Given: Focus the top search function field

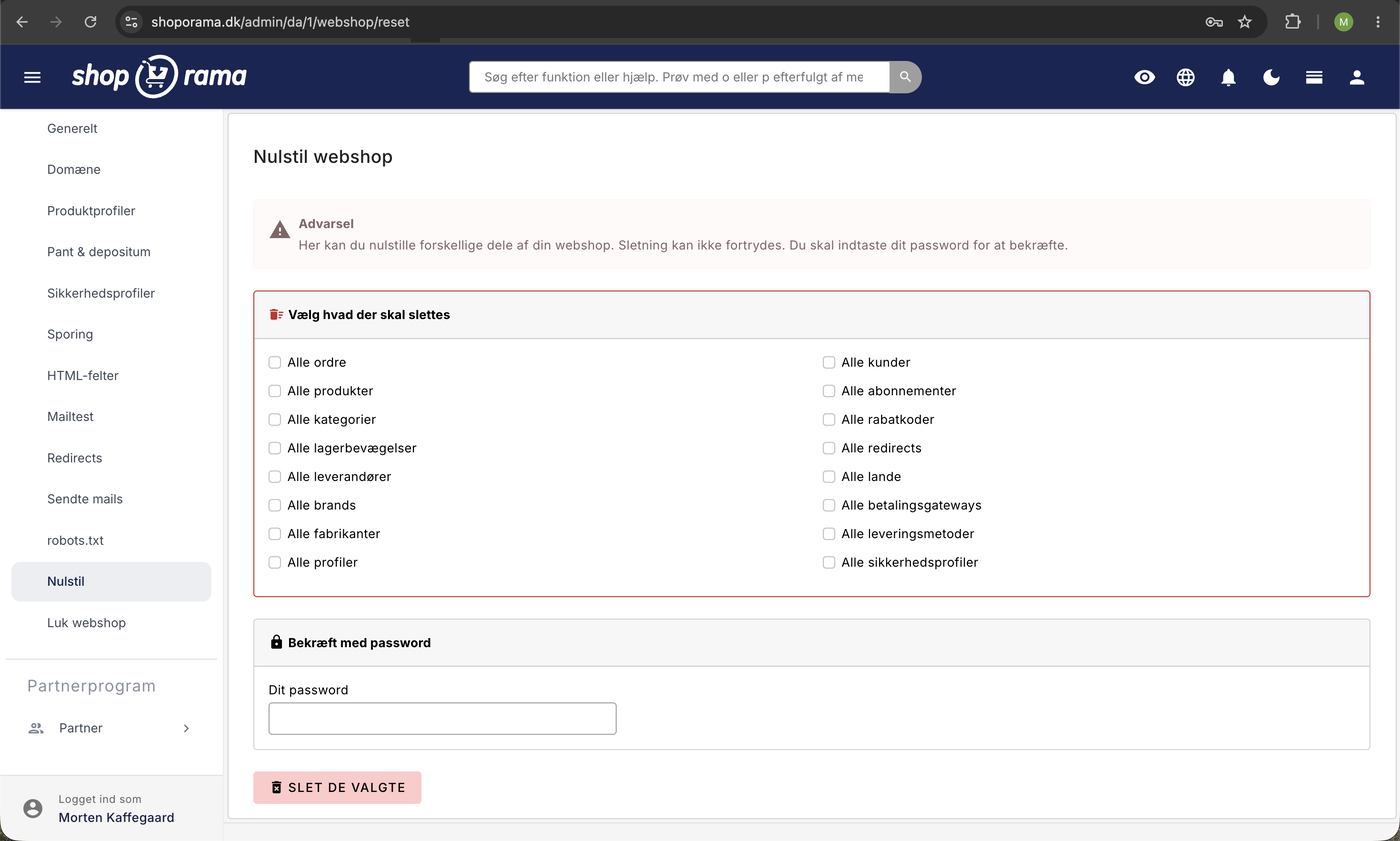Looking at the screenshot, I should point(679,77).
